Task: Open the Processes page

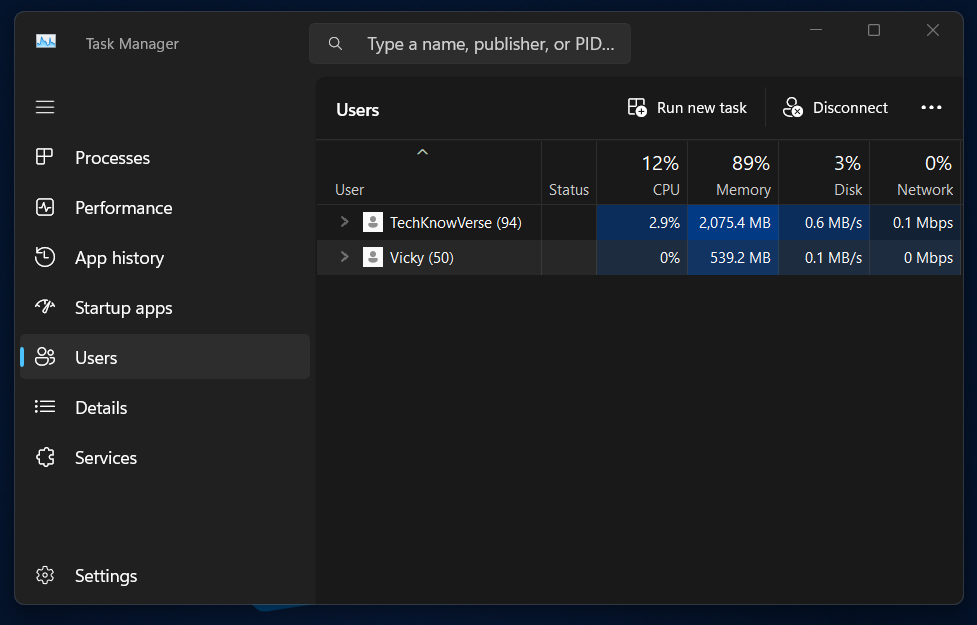Action: pyautogui.click(x=112, y=158)
